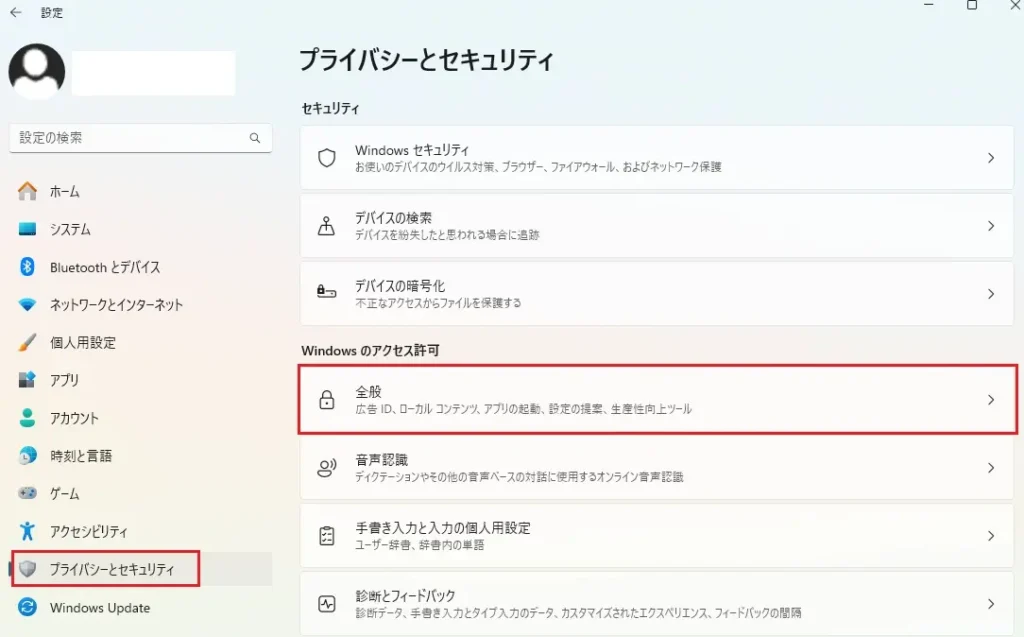
Task: Click the デバイスの検索 locator icon
Action: (327, 225)
